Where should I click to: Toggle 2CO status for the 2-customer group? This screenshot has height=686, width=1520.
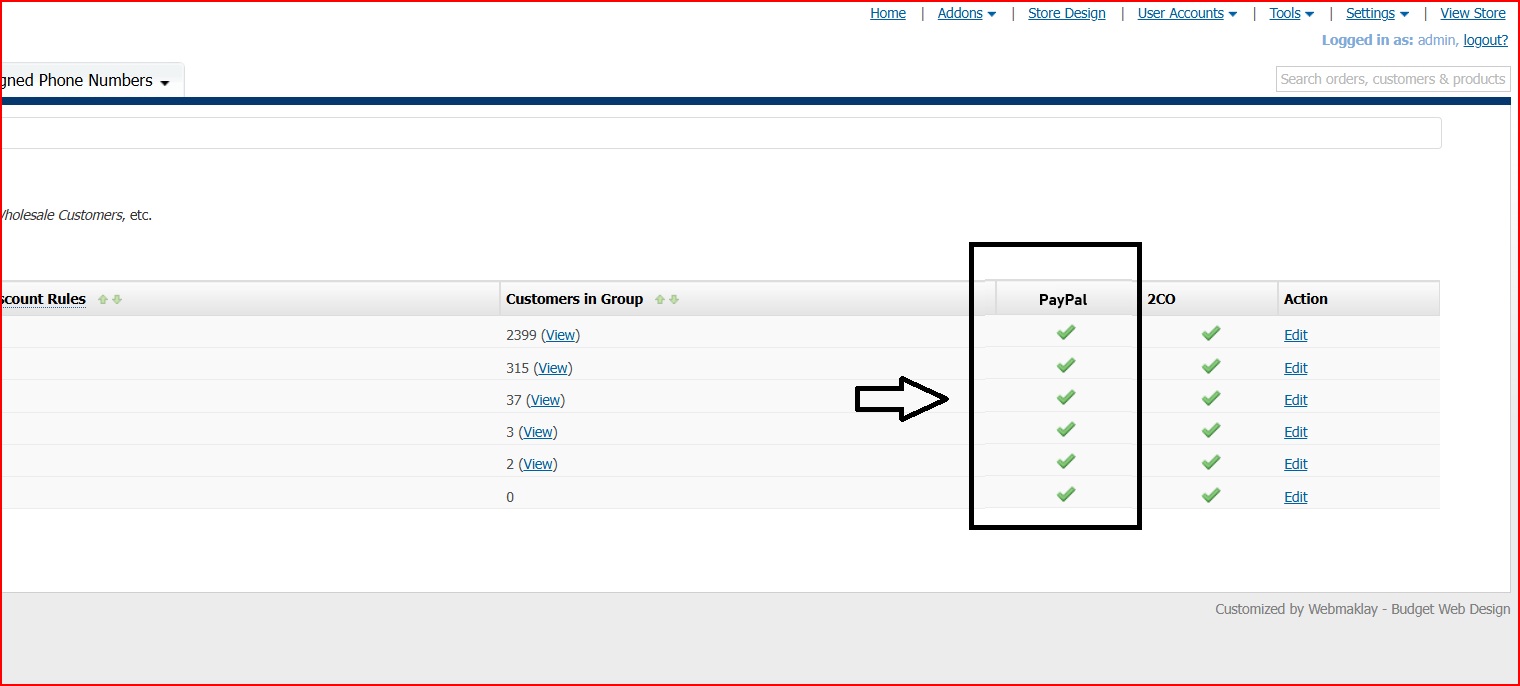point(1211,463)
